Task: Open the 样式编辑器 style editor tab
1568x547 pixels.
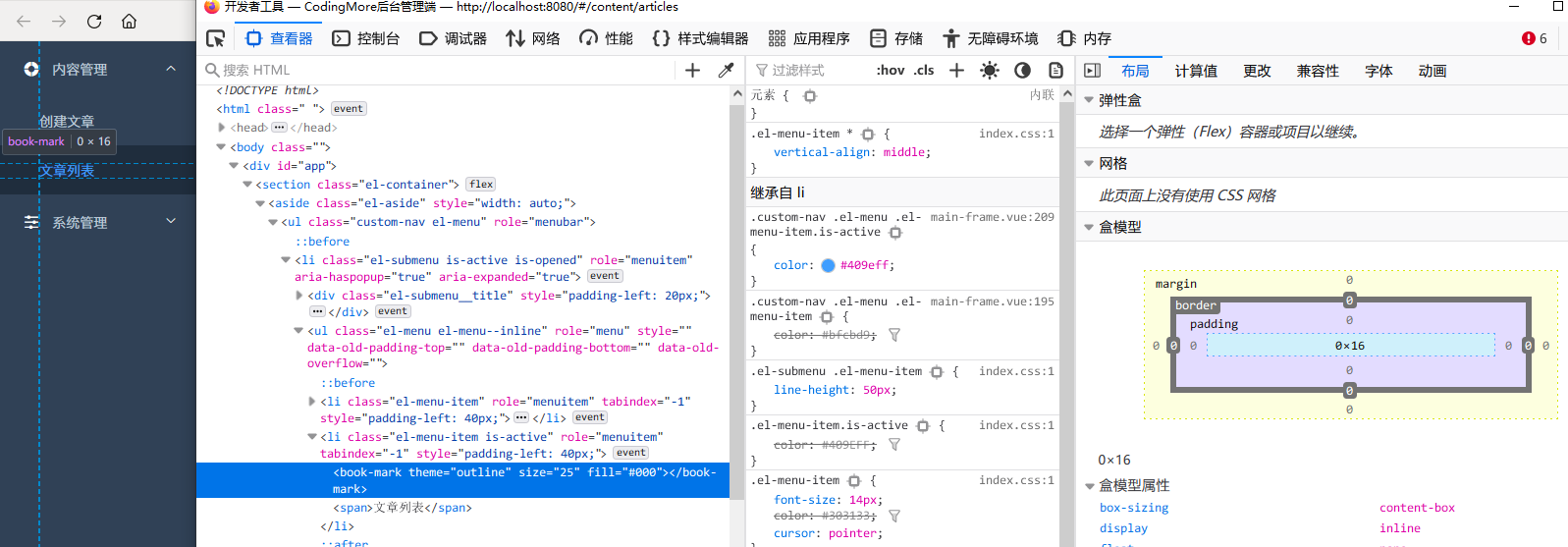Action: click(700, 38)
